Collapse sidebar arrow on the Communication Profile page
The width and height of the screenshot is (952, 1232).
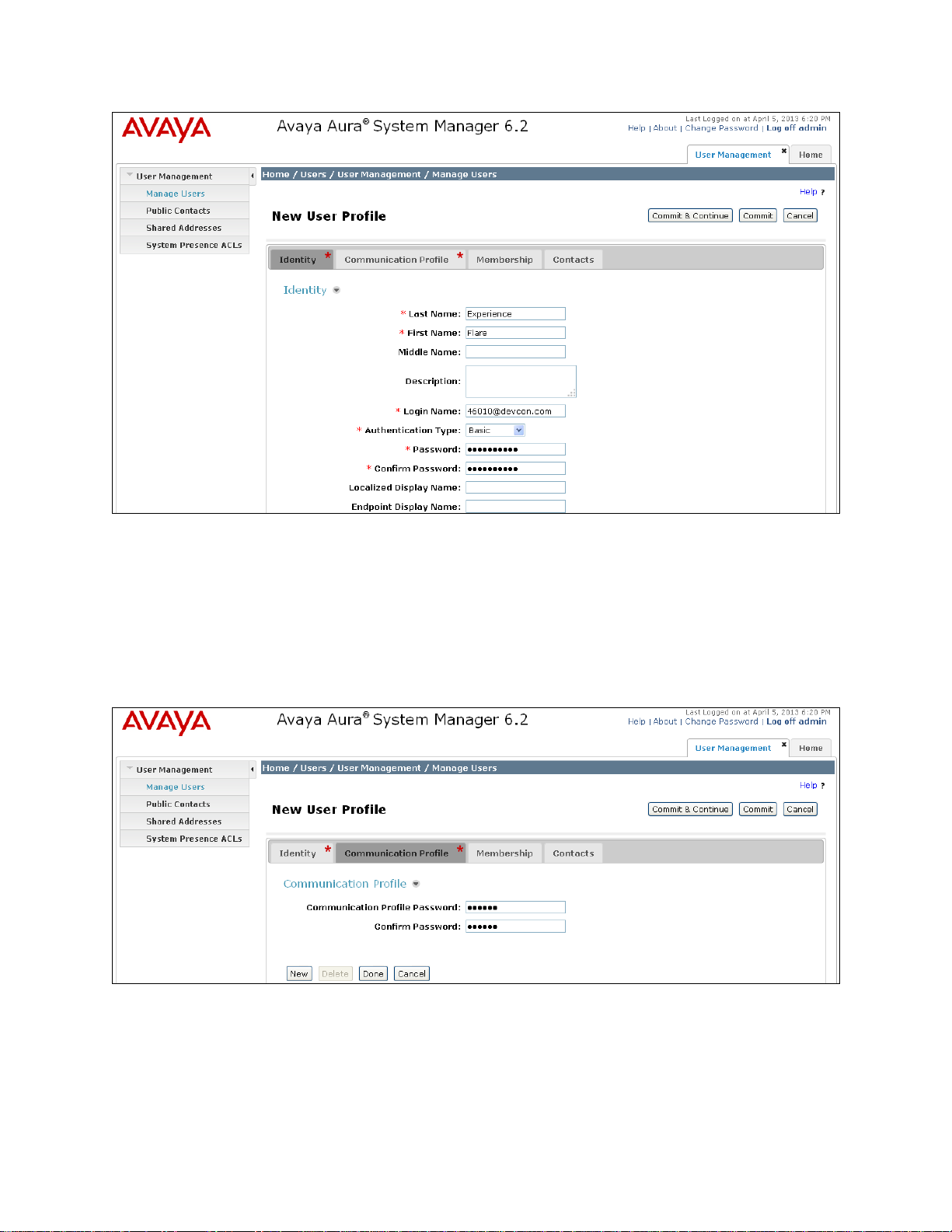click(x=252, y=770)
